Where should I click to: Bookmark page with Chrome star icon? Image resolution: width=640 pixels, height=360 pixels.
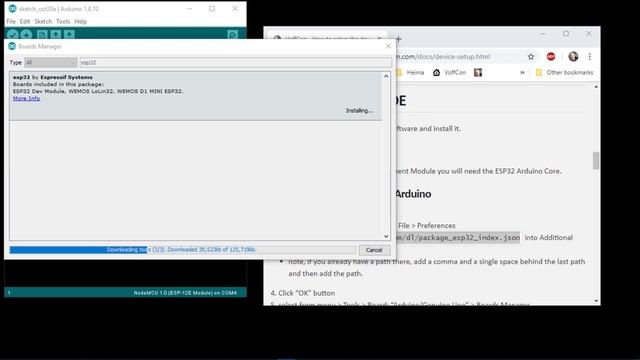tap(531, 57)
